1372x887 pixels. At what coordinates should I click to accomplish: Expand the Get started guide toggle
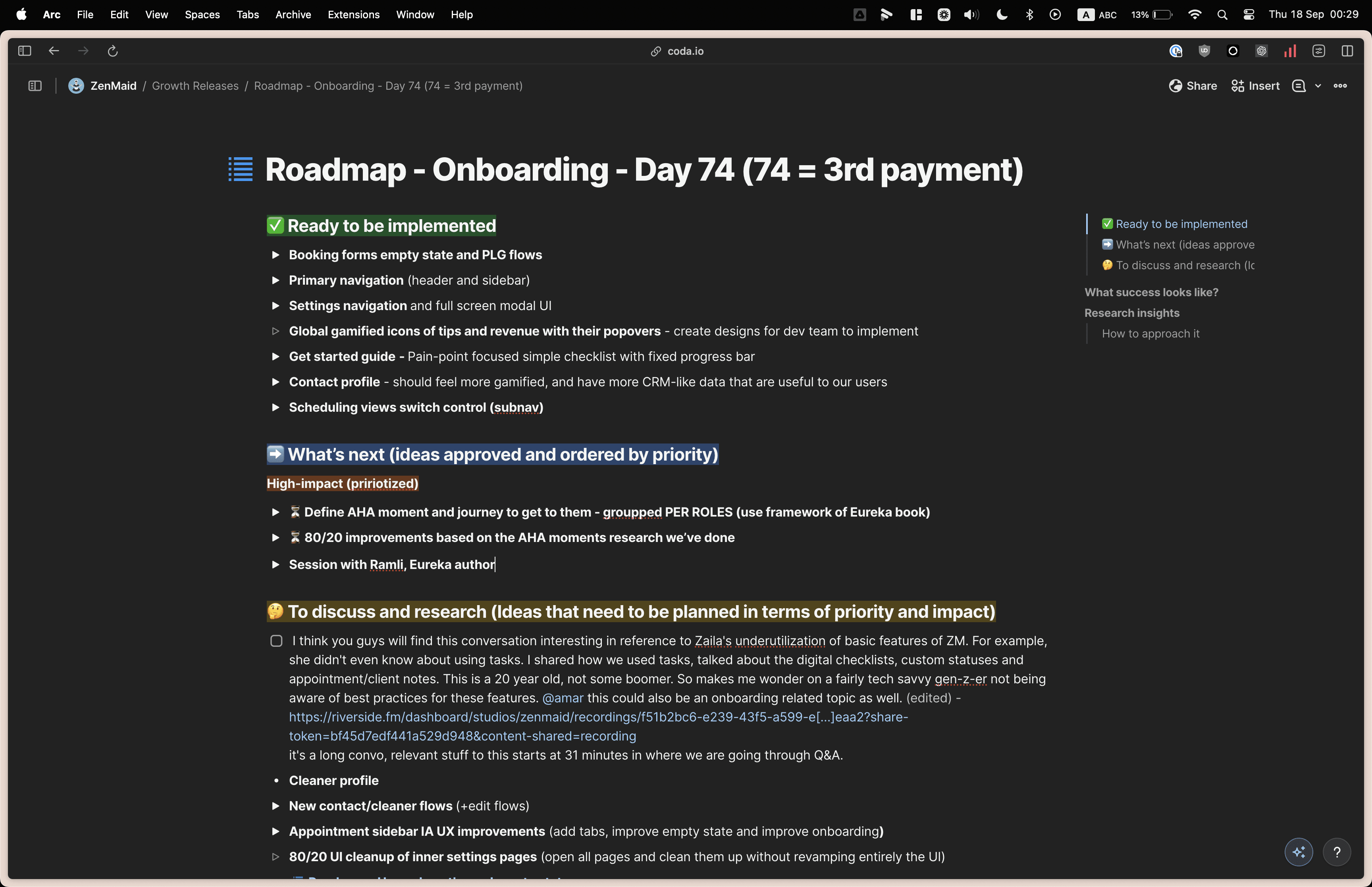276,357
